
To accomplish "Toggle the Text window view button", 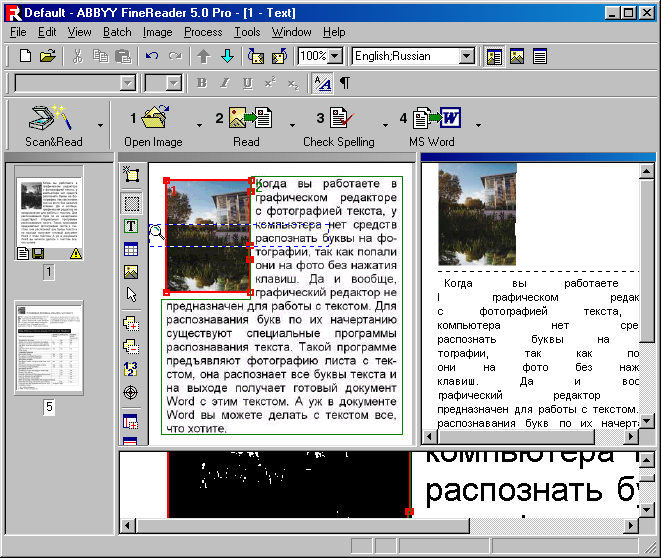I will click(540, 56).
